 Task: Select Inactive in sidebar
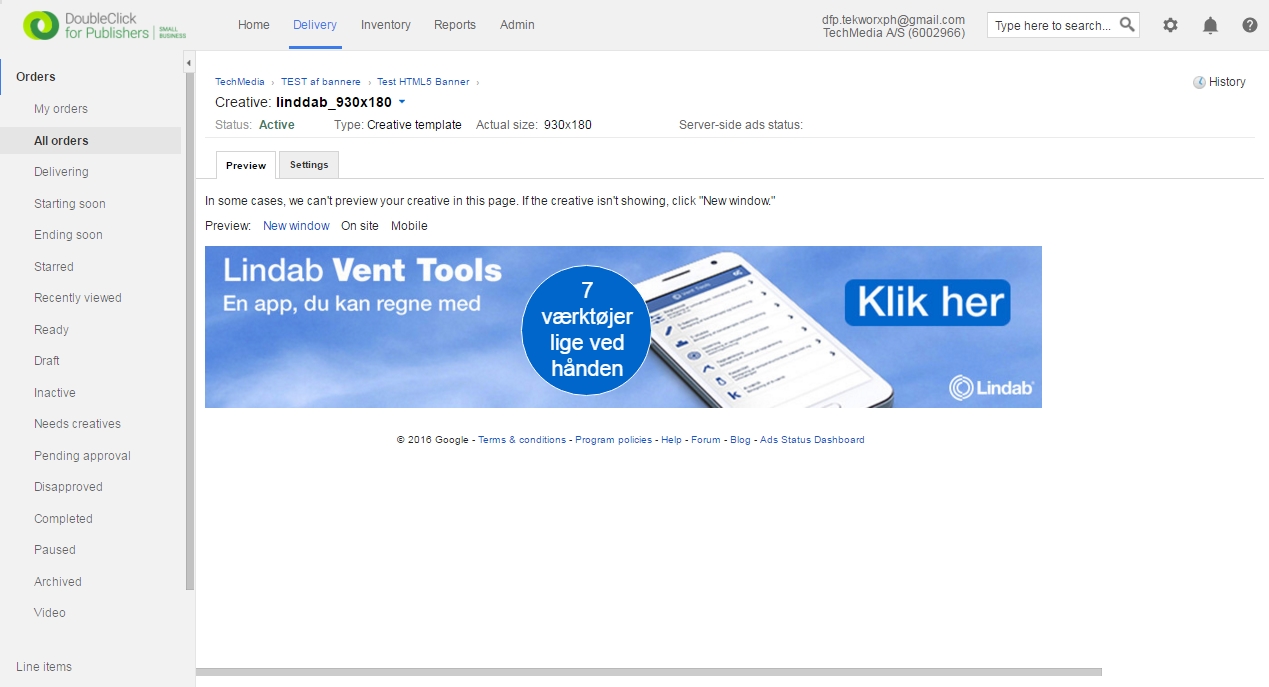55,393
